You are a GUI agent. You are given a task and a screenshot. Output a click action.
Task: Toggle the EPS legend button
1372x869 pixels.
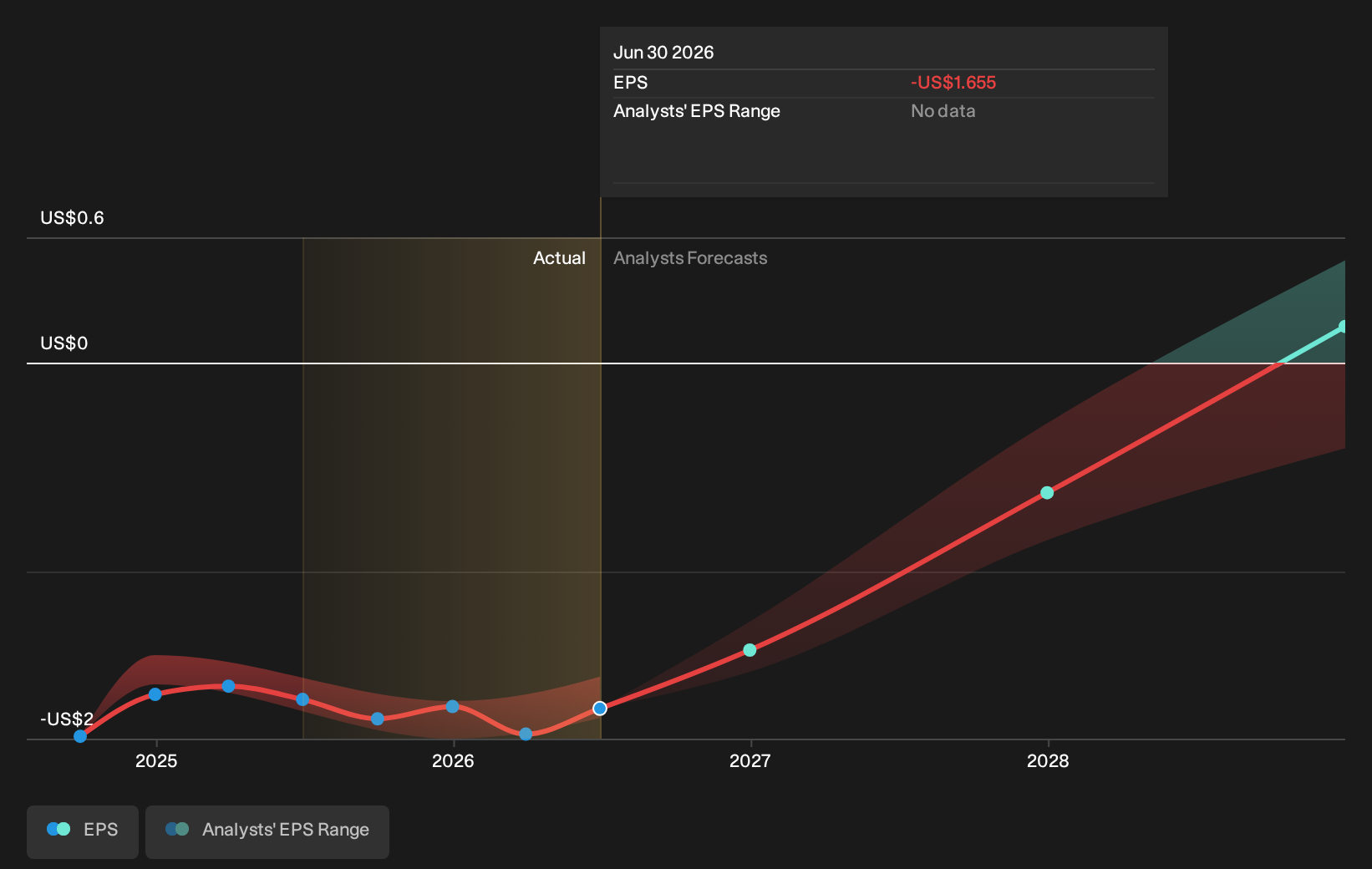[83, 831]
